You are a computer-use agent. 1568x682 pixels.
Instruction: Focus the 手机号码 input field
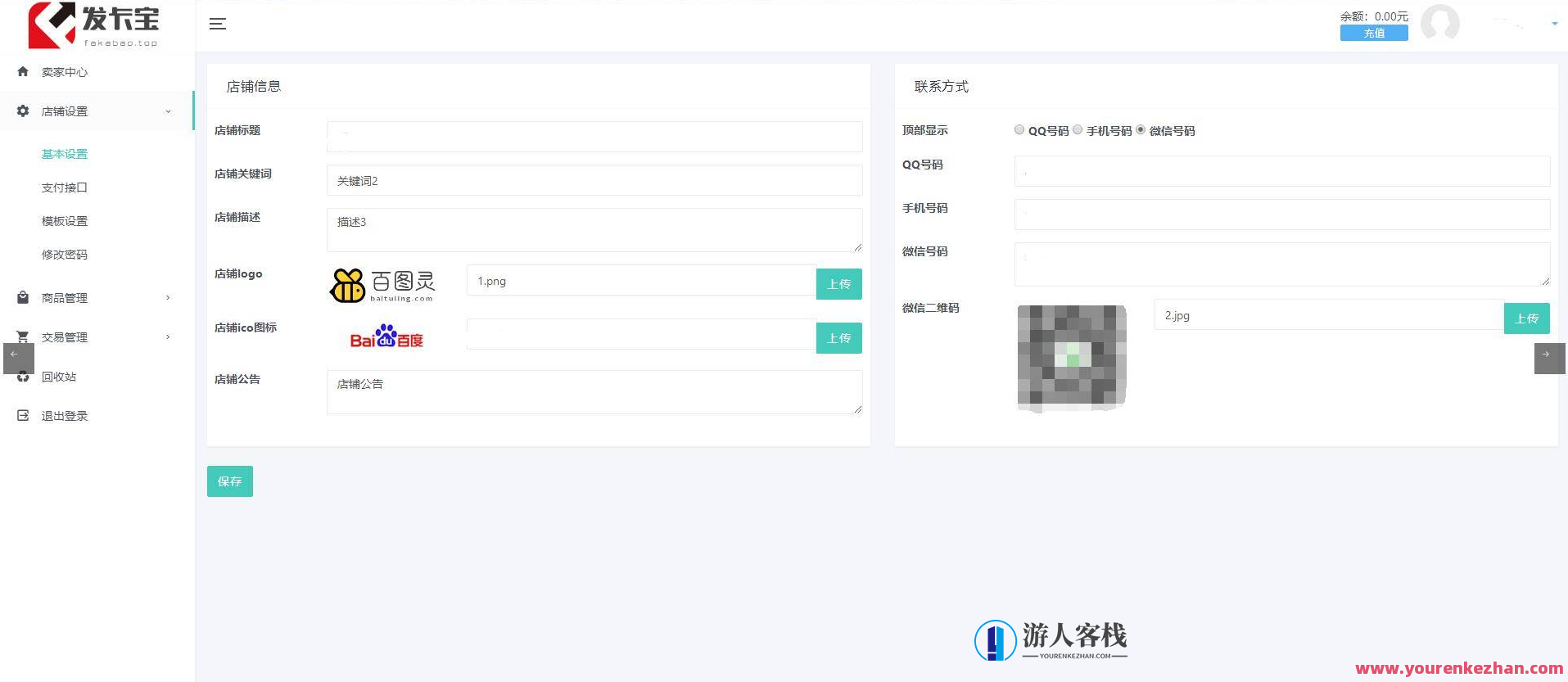coord(1282,215)
